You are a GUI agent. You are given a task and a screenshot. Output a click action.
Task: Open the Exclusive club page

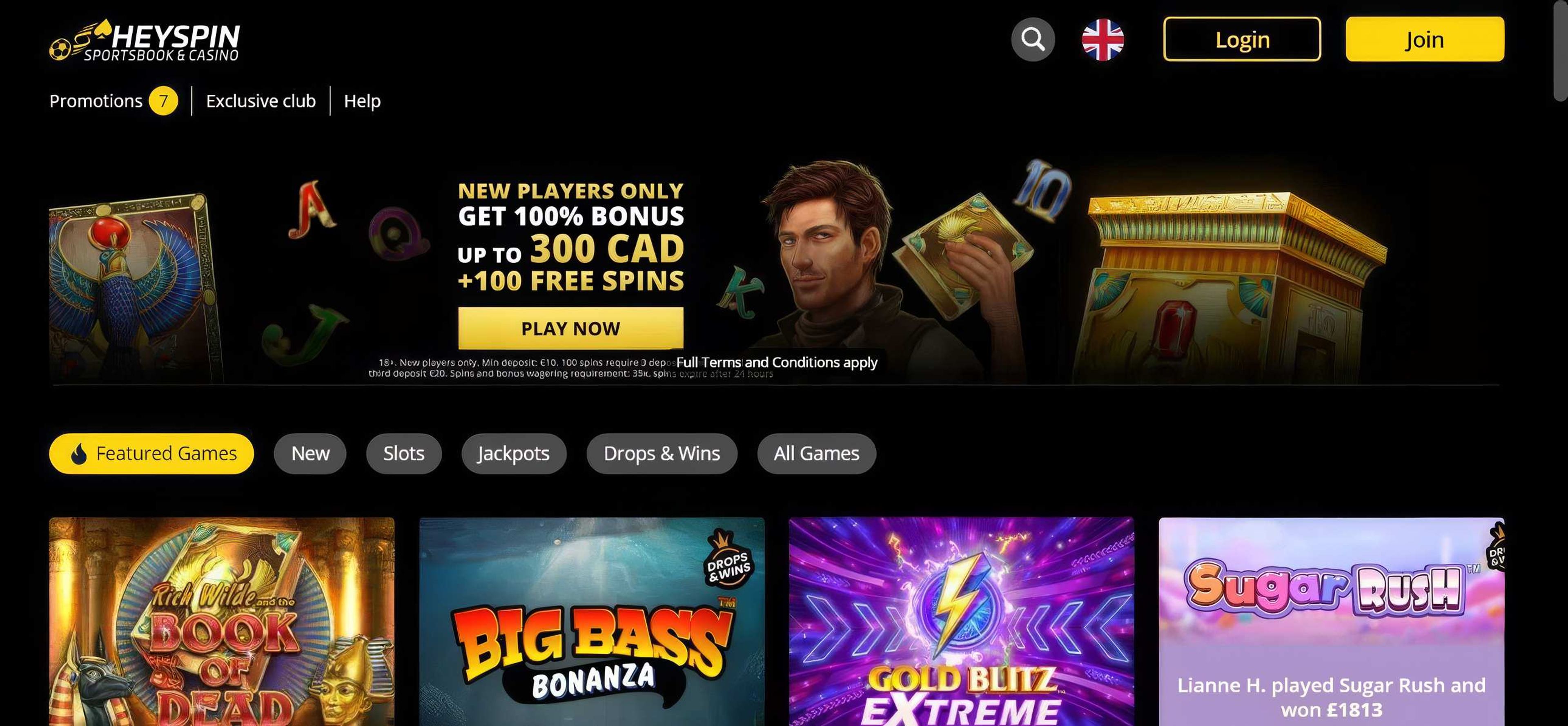261,101
